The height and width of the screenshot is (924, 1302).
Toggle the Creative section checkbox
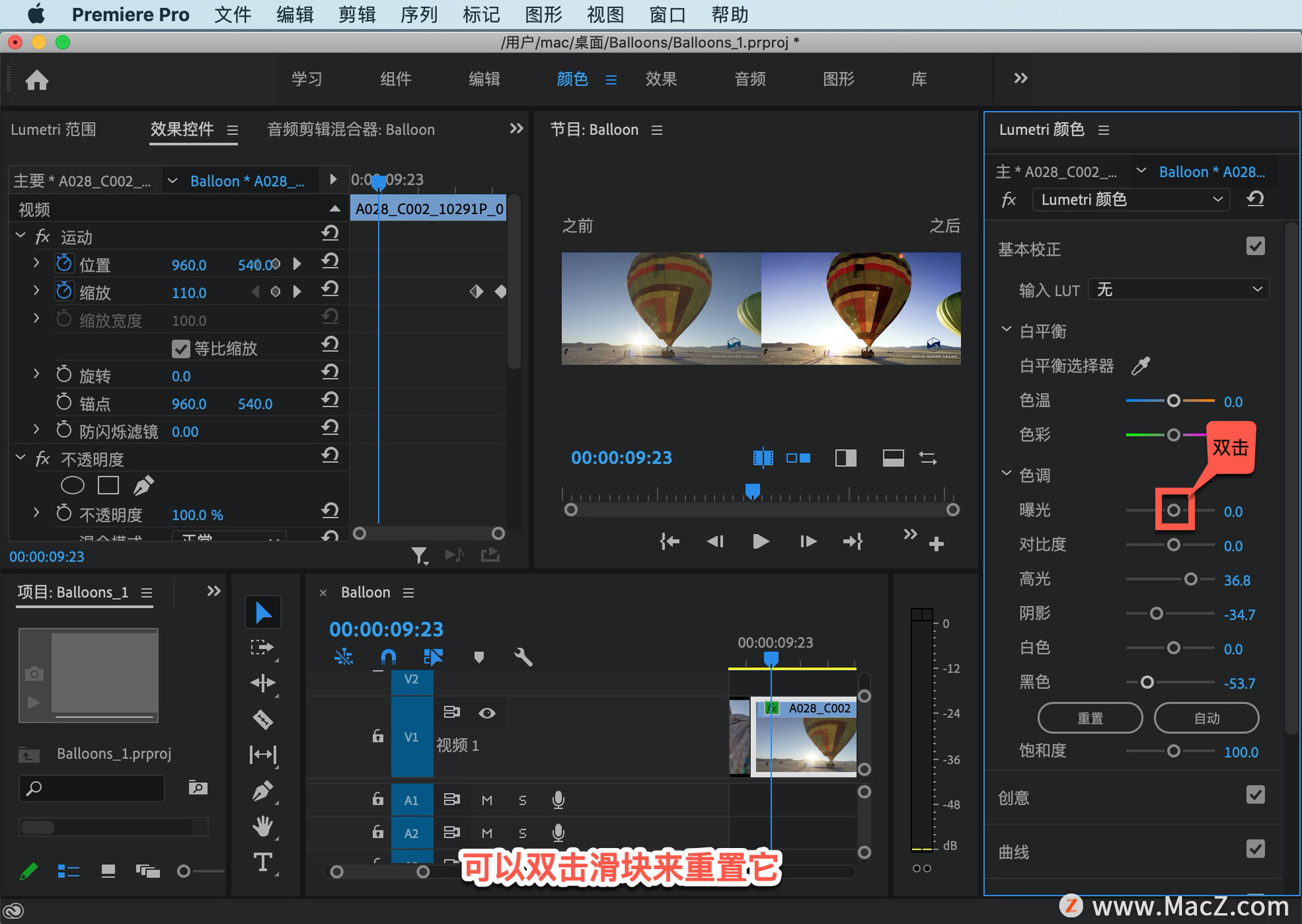coord(1255,795)
